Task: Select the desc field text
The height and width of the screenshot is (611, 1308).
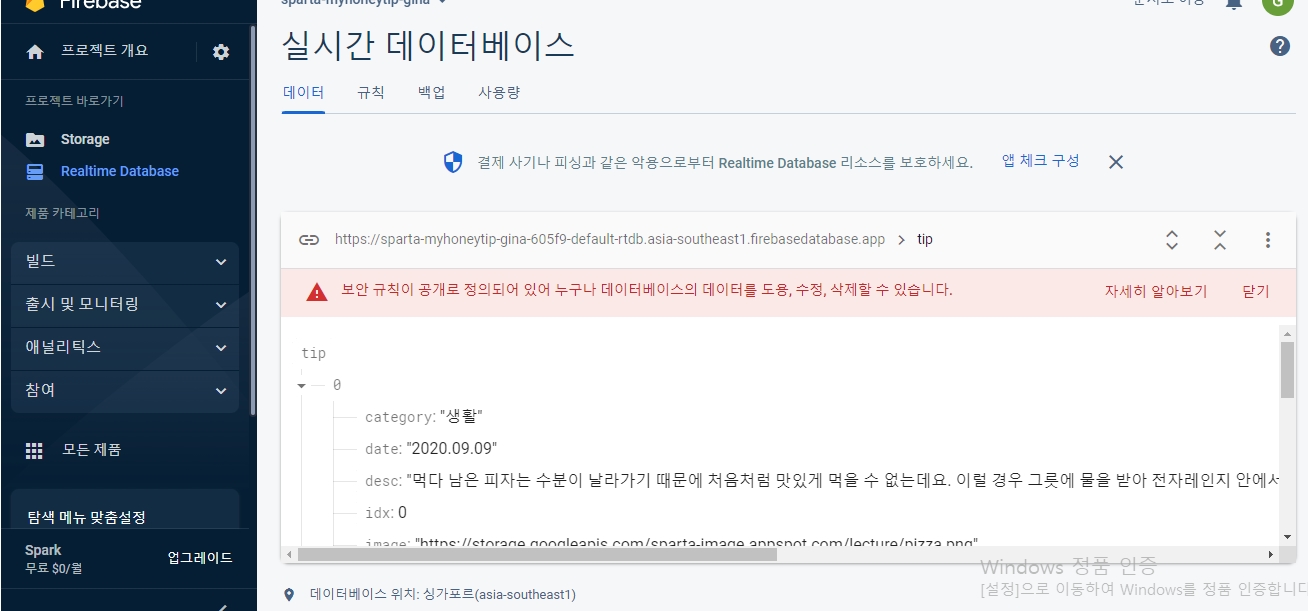Action: (x=842, y=481)
